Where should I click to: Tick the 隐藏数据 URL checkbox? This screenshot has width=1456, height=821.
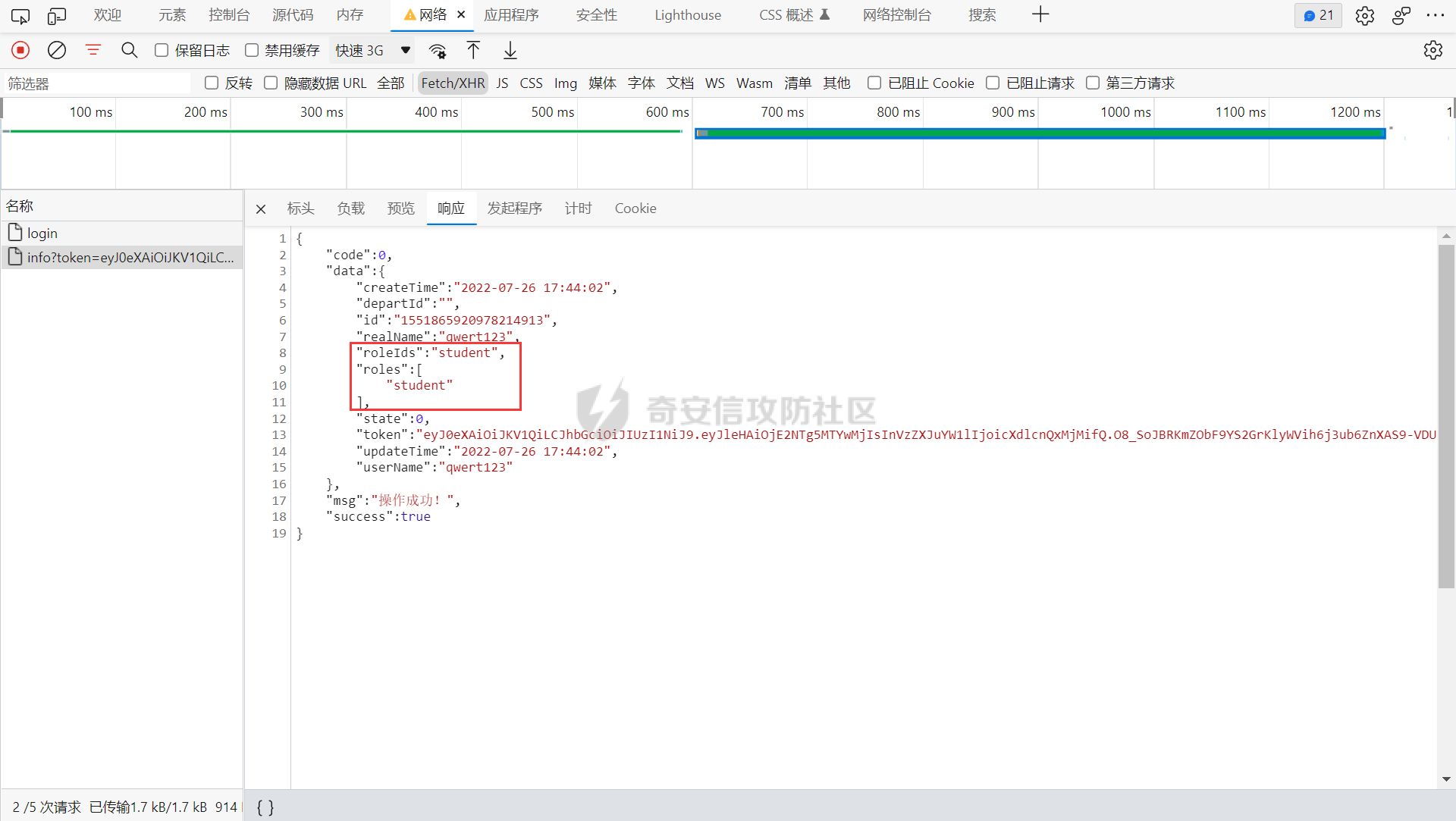271,83
